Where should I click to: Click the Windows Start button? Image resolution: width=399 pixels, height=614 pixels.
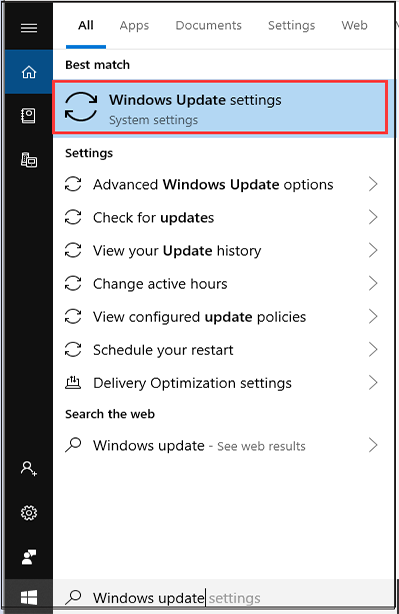(x=29, y=598)
